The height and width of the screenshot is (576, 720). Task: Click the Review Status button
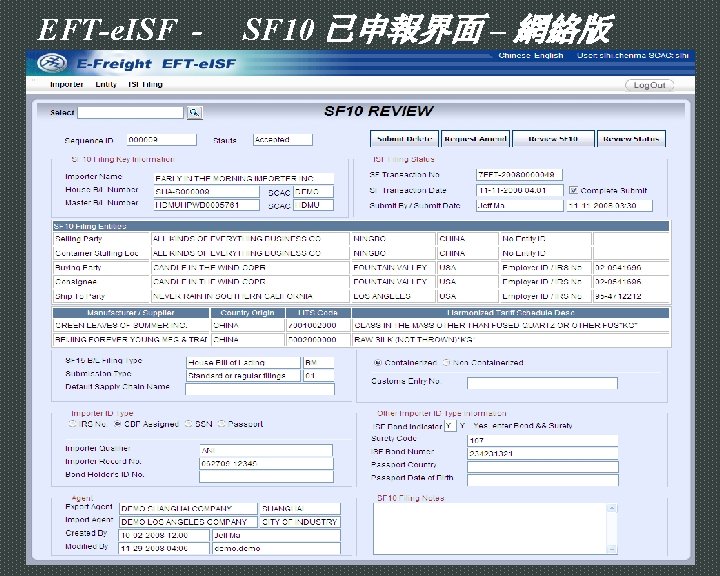(631, 139)
